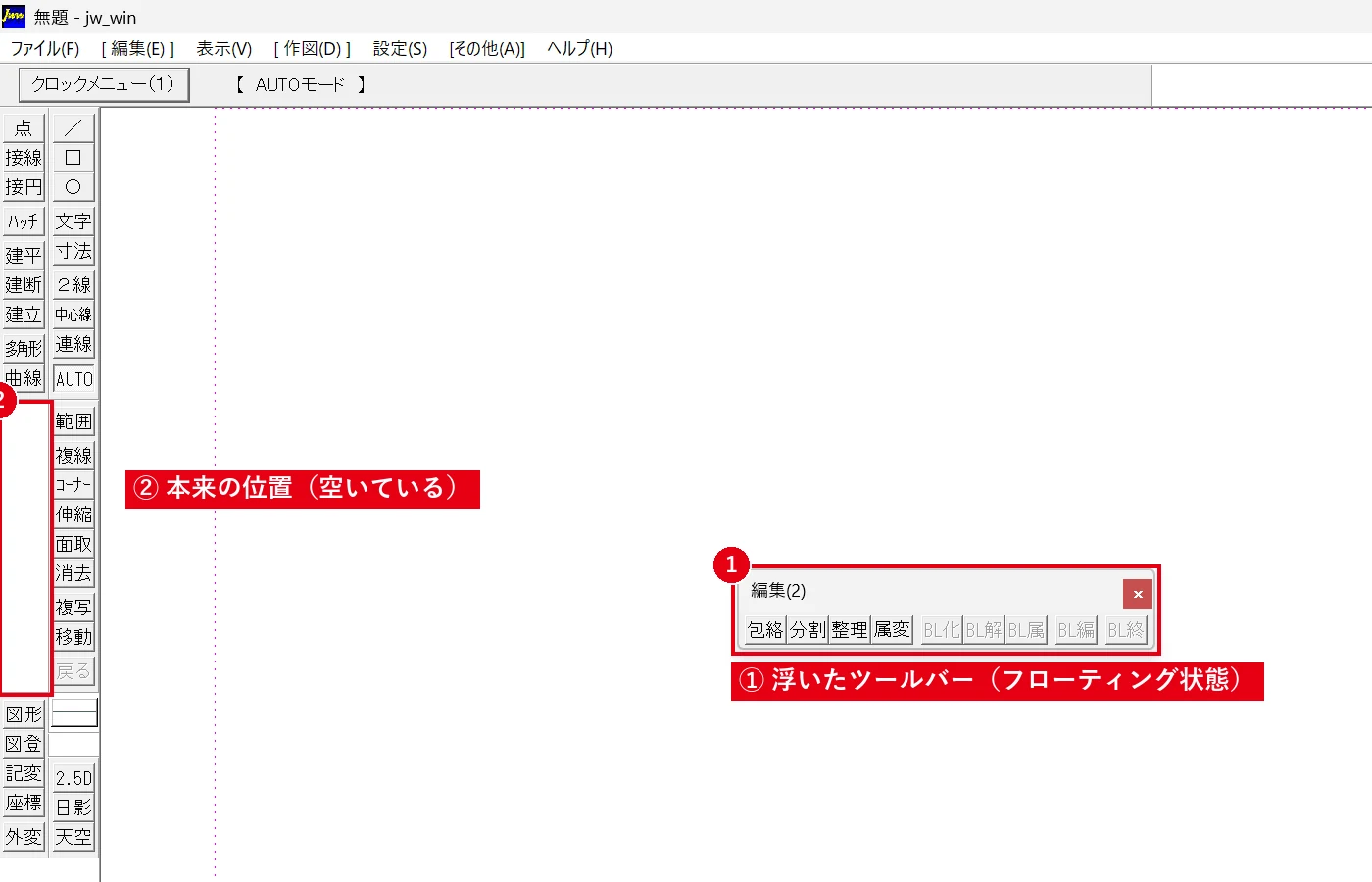Click the クロックメニュー(1) button
1372x882 pixels.
[103, 84]
